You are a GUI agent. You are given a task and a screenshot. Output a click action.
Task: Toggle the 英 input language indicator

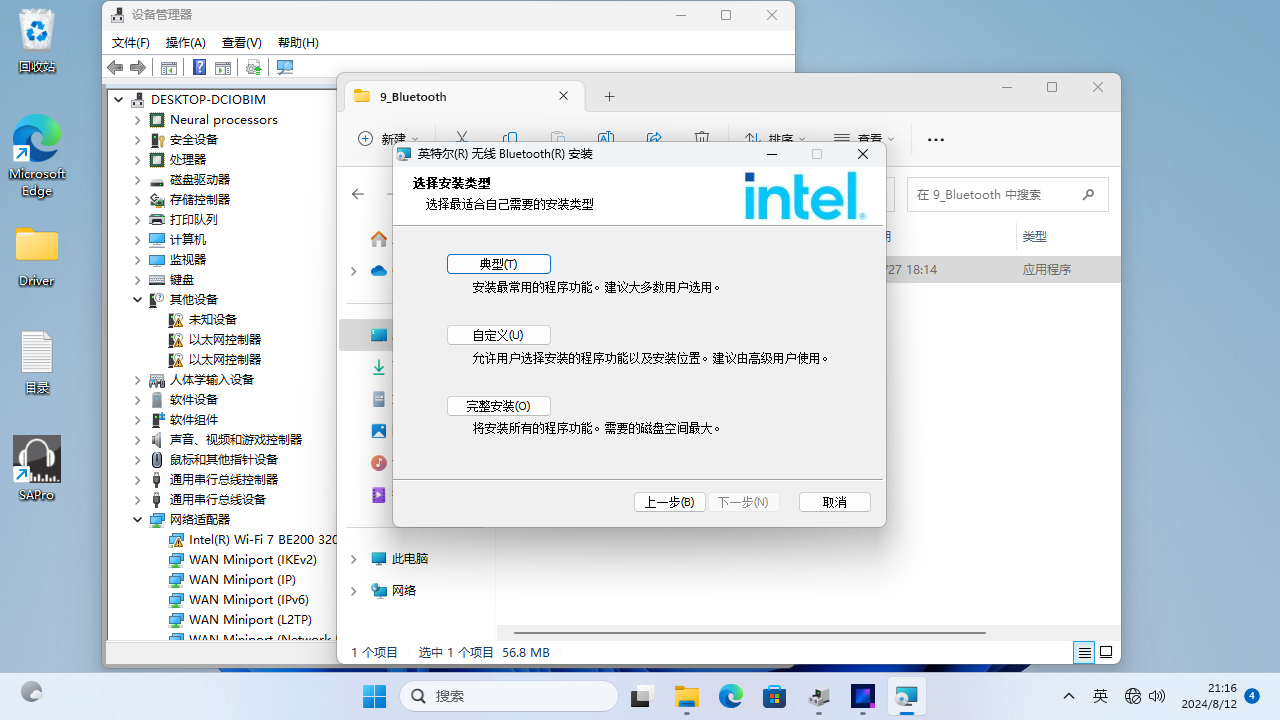(x=1100, y=696)
